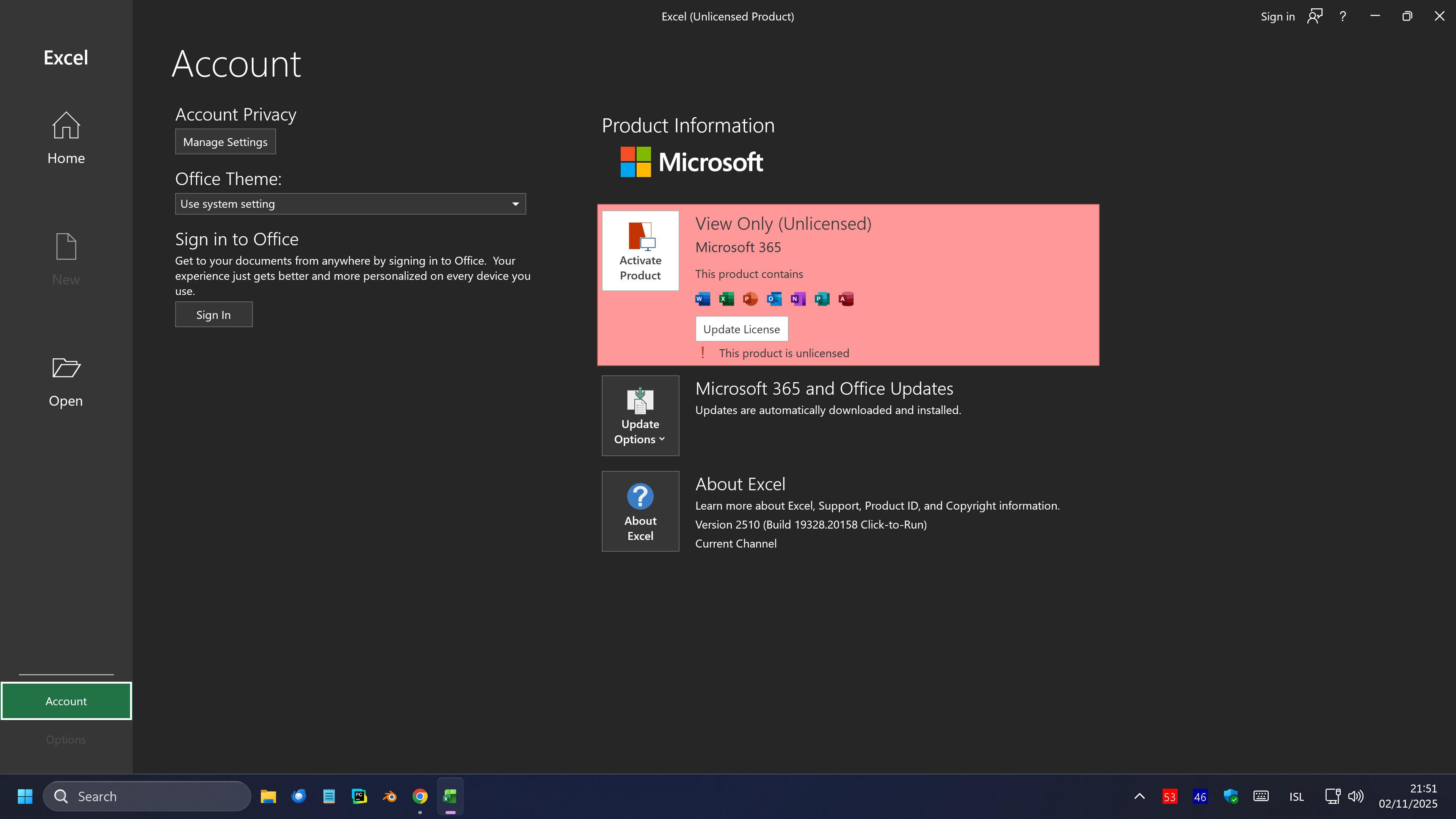
Task: Click the 'Microsoft 365 and Office Updates' heading
Action: click(824, 389)
